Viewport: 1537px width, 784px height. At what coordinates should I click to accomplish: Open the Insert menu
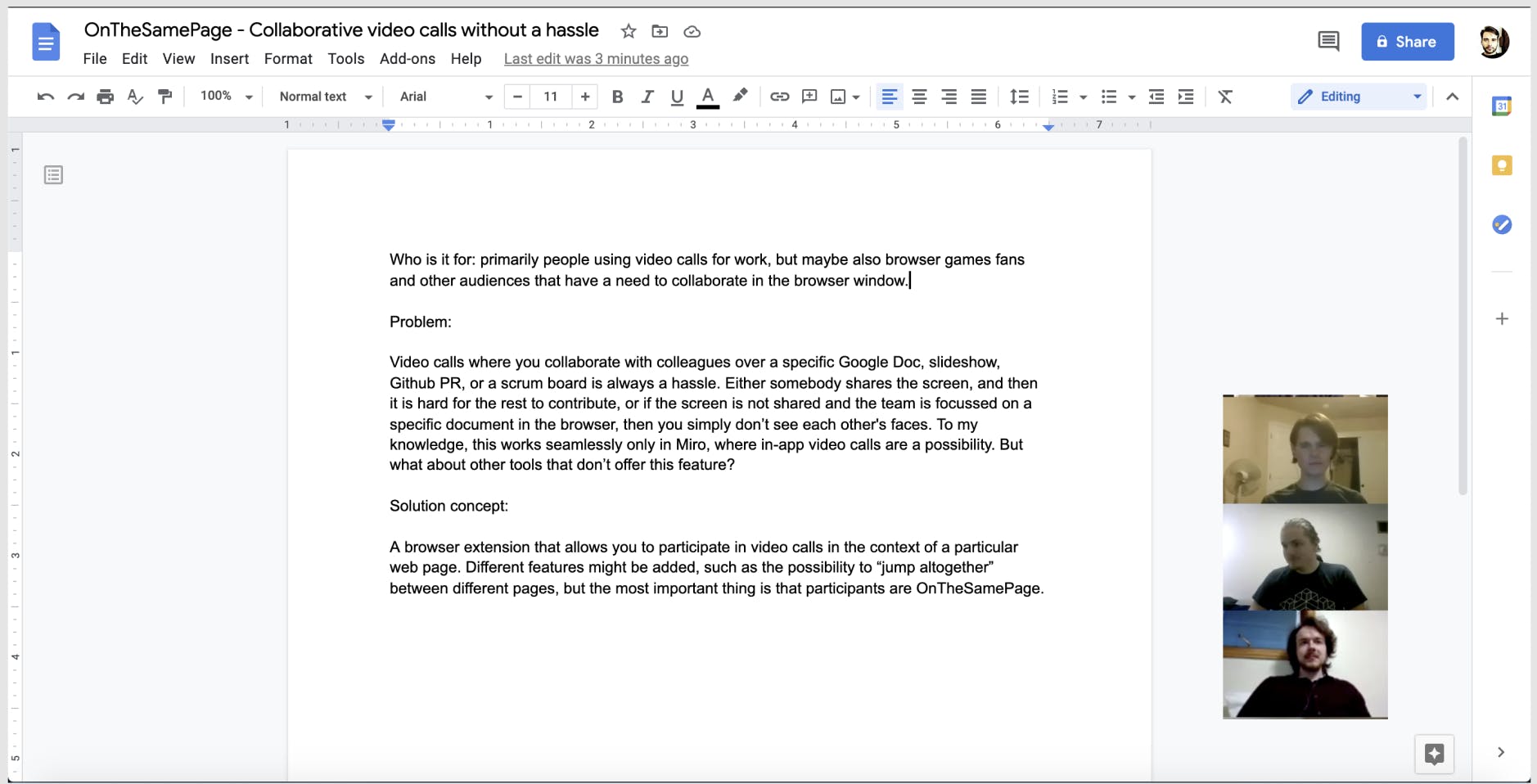coord(229,59)
